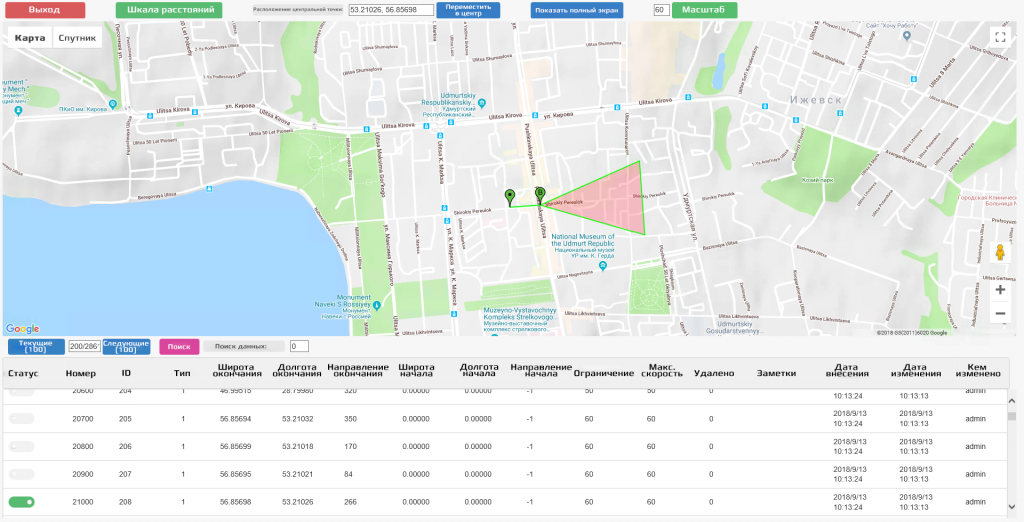Zoom out with the map minus button
Image resolution: width=1024 pixels, height=522 pixels.
pyautogui.click(x=1000, y=314)
